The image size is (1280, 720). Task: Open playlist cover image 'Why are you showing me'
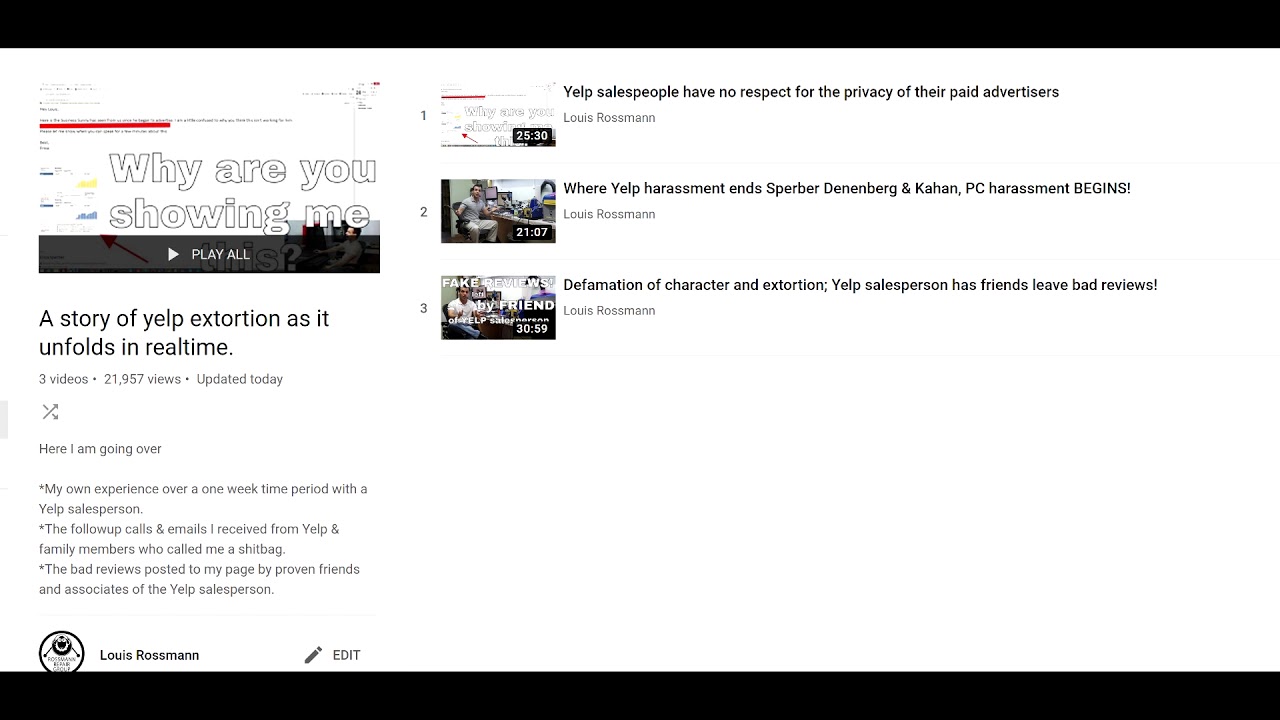209,178
